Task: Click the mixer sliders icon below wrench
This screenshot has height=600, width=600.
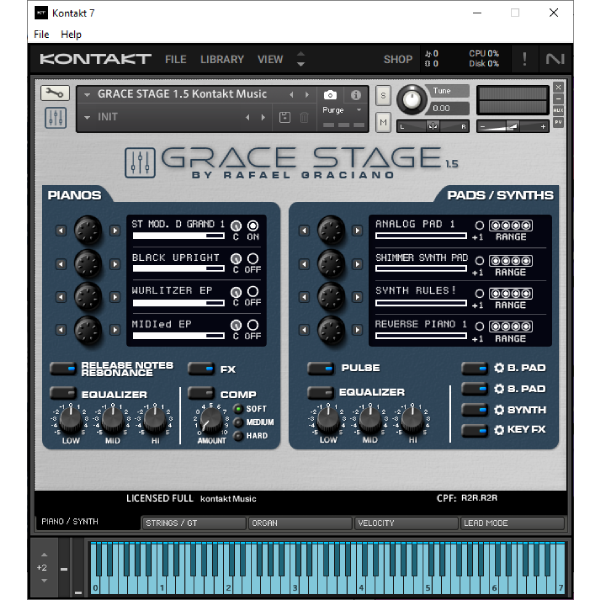Action: pos(56,118)
